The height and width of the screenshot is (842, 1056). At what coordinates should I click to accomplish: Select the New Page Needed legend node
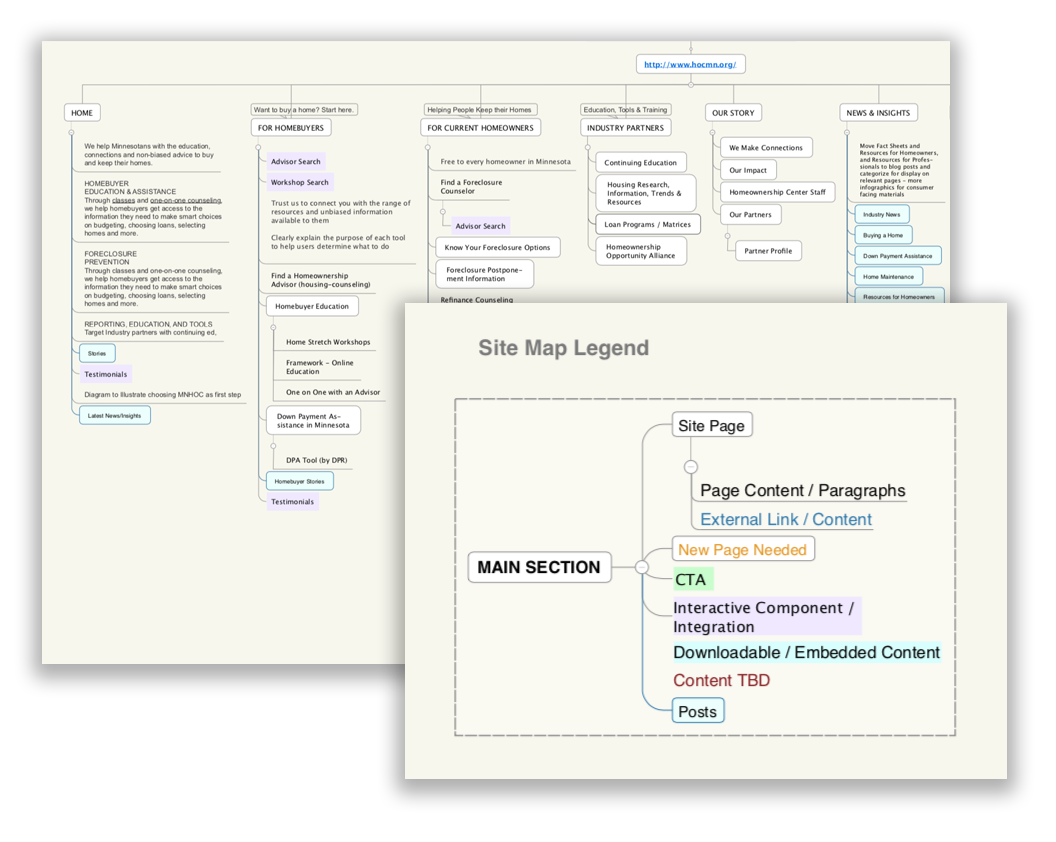point(742,549)
